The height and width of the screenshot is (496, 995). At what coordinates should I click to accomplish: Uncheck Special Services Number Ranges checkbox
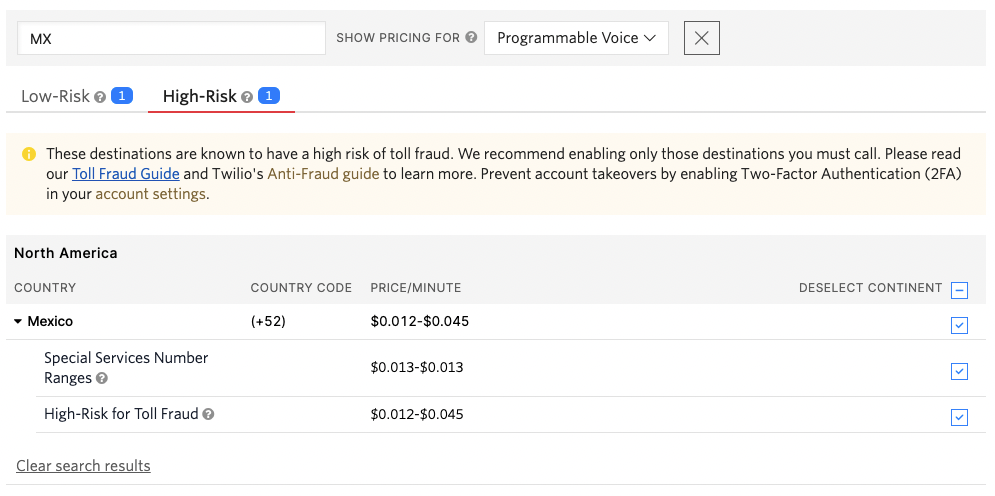click(x=959, y=371)
